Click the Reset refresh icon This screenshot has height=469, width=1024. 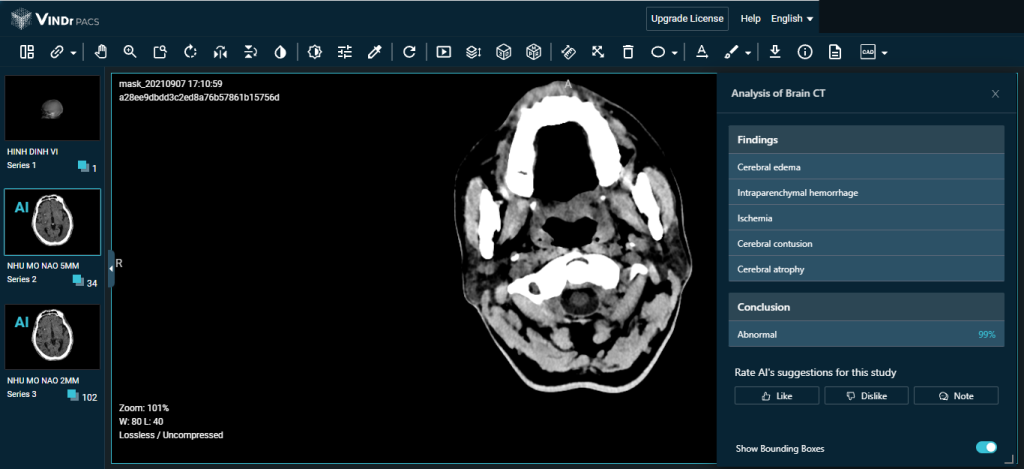click(409, 51)
